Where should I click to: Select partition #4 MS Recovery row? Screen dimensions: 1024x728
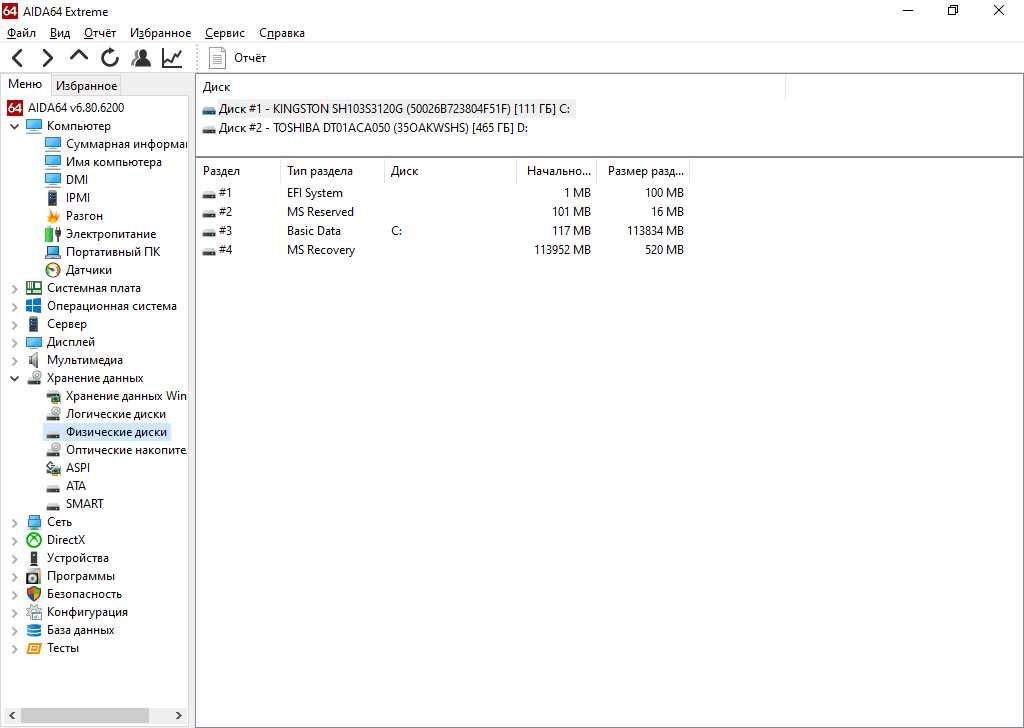coord(443,250)
